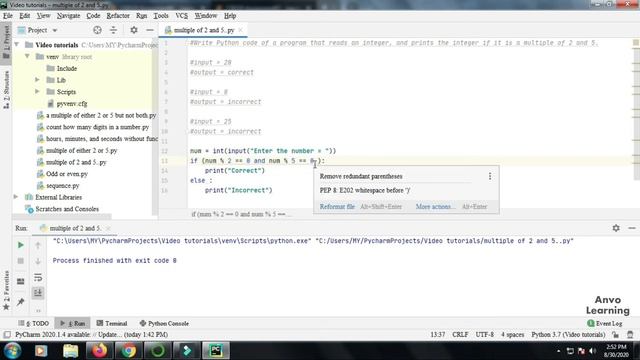
Task: Click Update link in status bar
Action: click(111, 335)
